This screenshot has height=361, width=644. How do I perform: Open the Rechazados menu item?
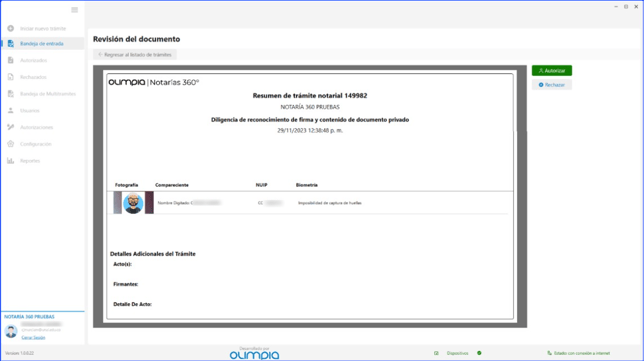(x=43, y=77)
